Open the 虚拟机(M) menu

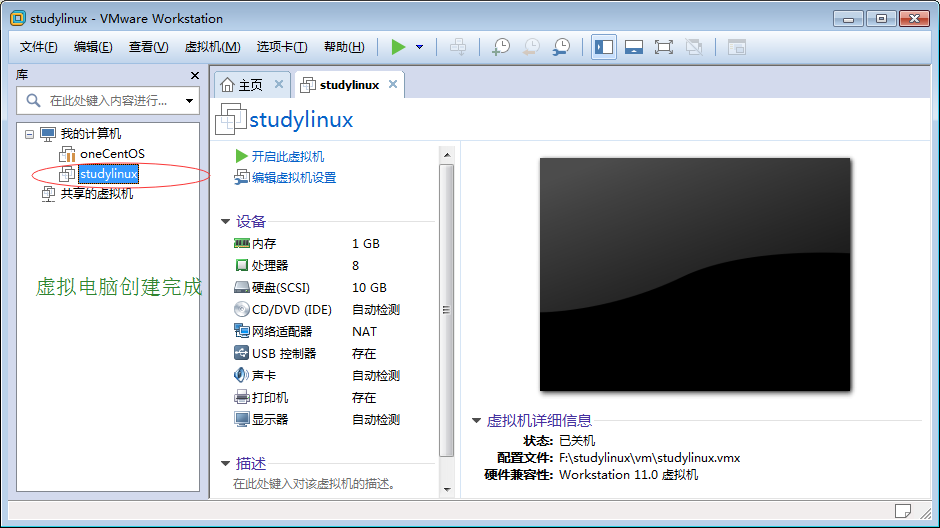212,47
